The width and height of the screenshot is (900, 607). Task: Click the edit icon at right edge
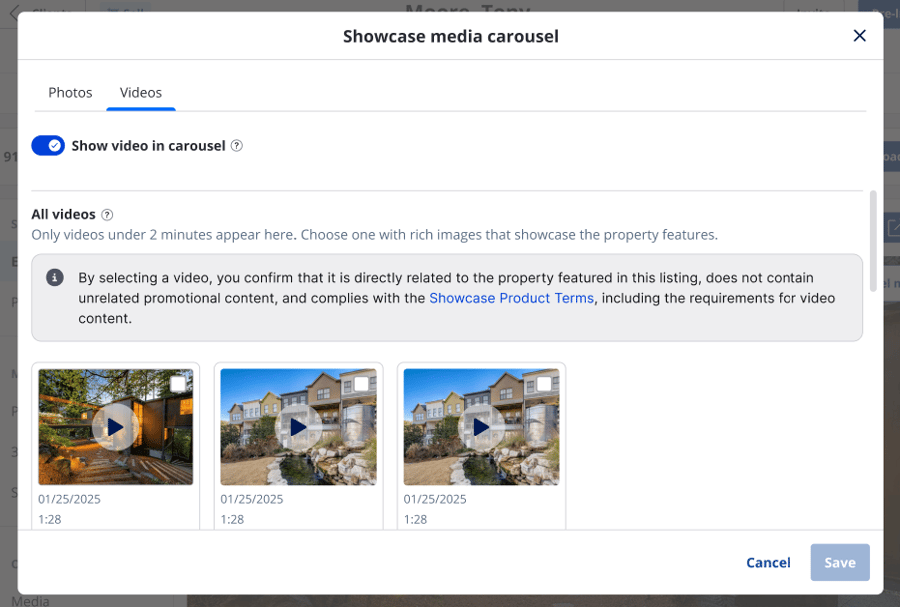click(892, 229)
